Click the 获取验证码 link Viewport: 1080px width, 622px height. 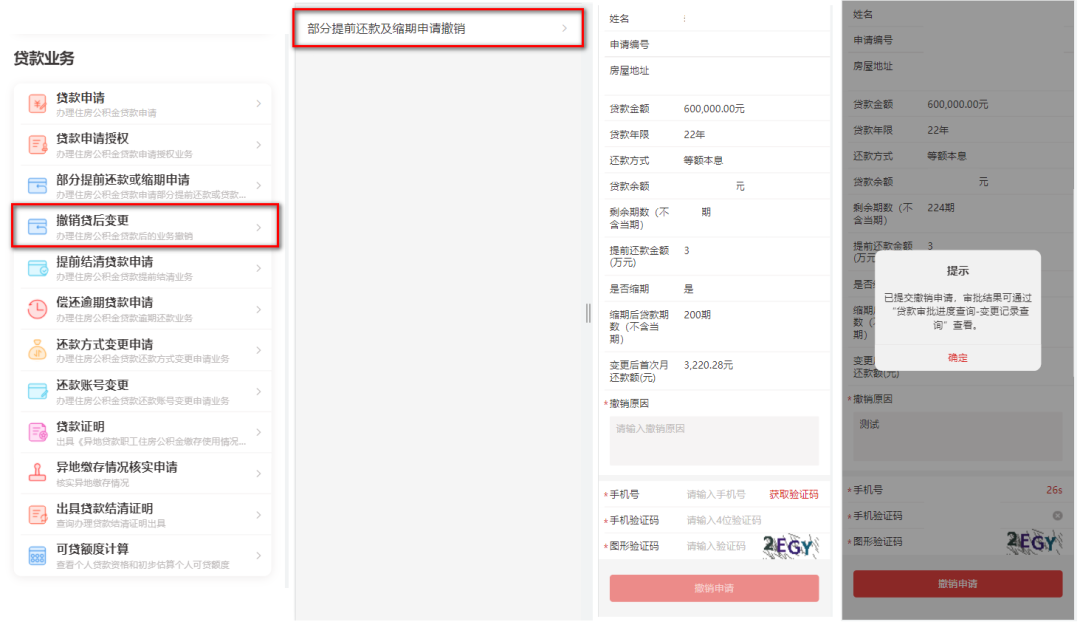(x=793, y=493)
